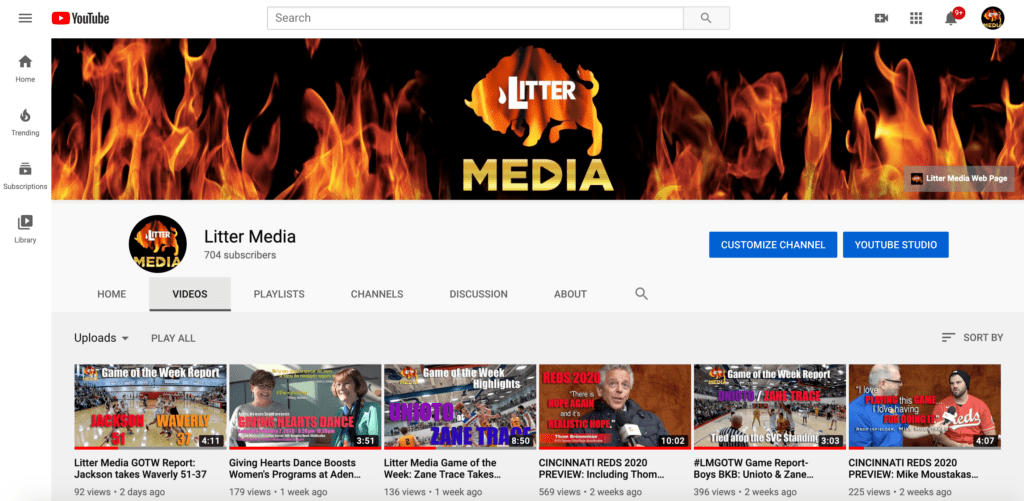Open the hamburger guide menu
Viewport: 1024px width, 501px height.
pyautogui.click(x=25, y=18)
